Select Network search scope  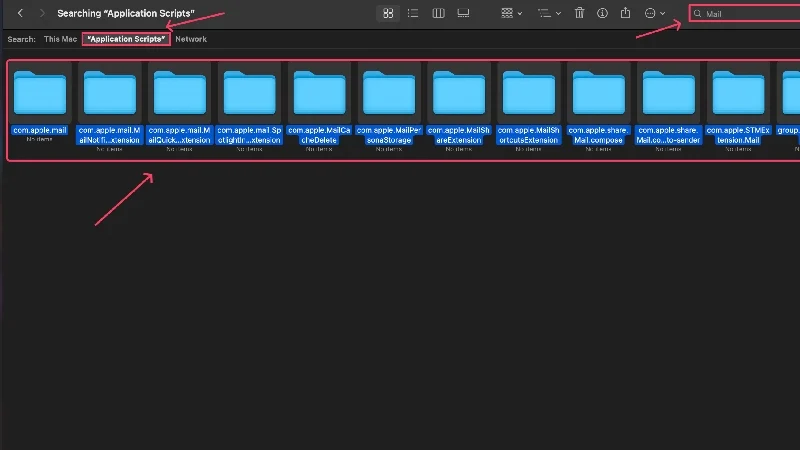click(191, 39)
